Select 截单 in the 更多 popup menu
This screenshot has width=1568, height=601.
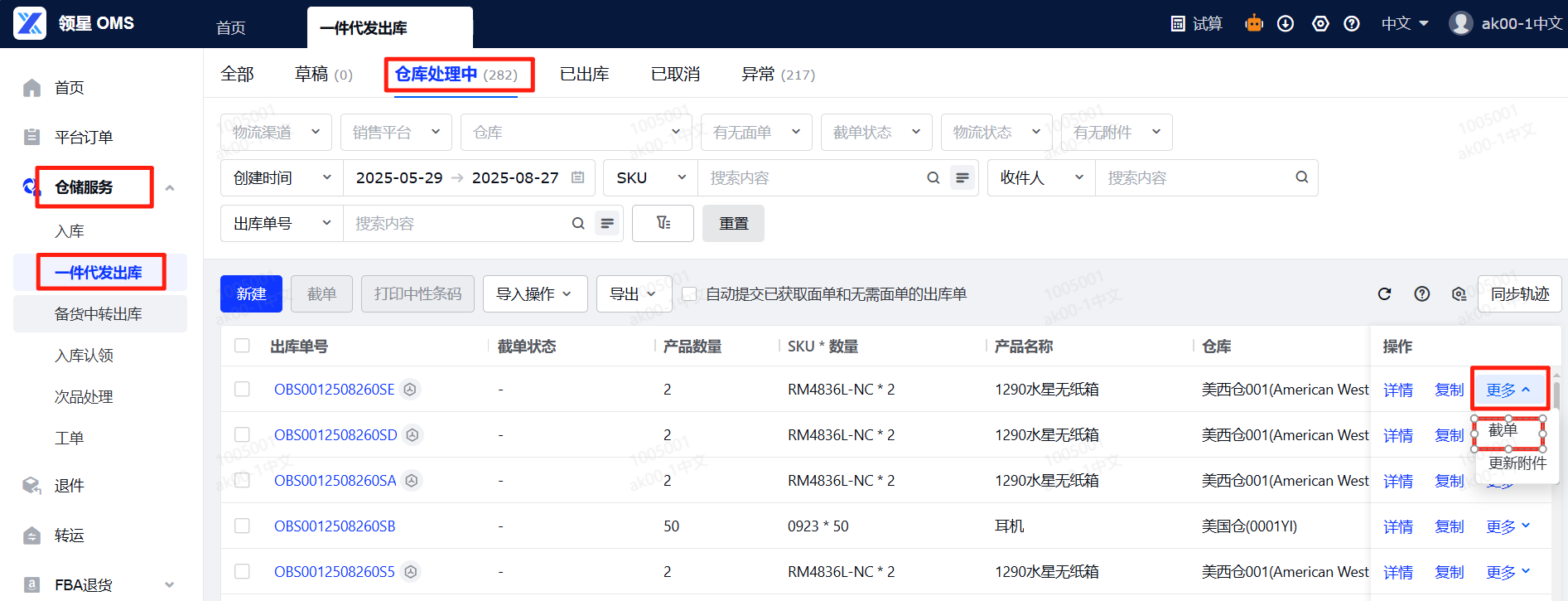click(1503, 429)
